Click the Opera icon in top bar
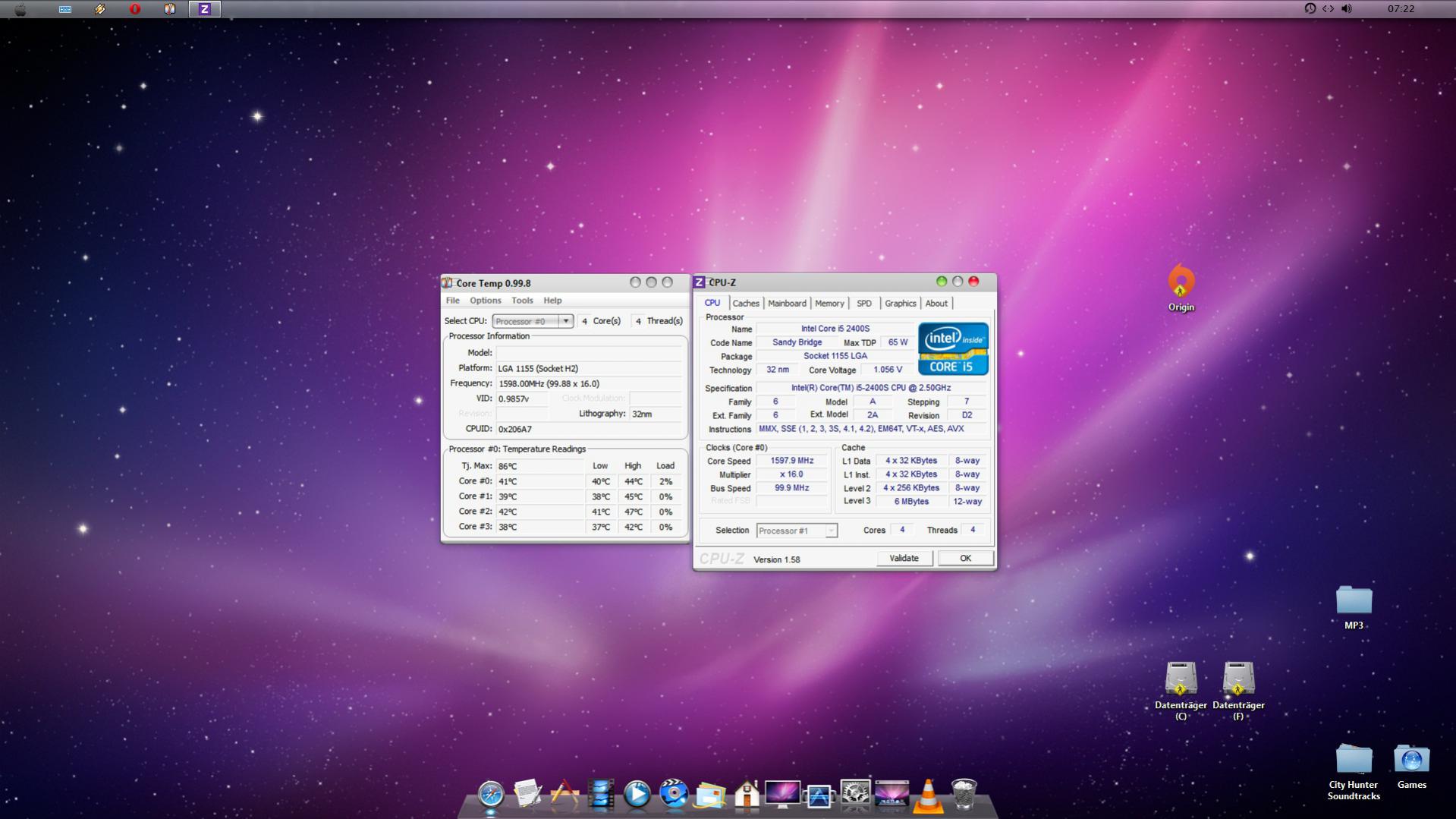 (x=135, y=9)
